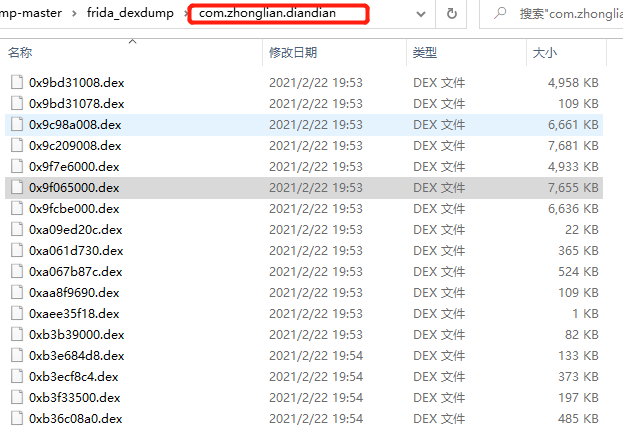Click the file icon of 0x9c98a008.dex
Screen dimensions: 623x433
coord(17,124)
